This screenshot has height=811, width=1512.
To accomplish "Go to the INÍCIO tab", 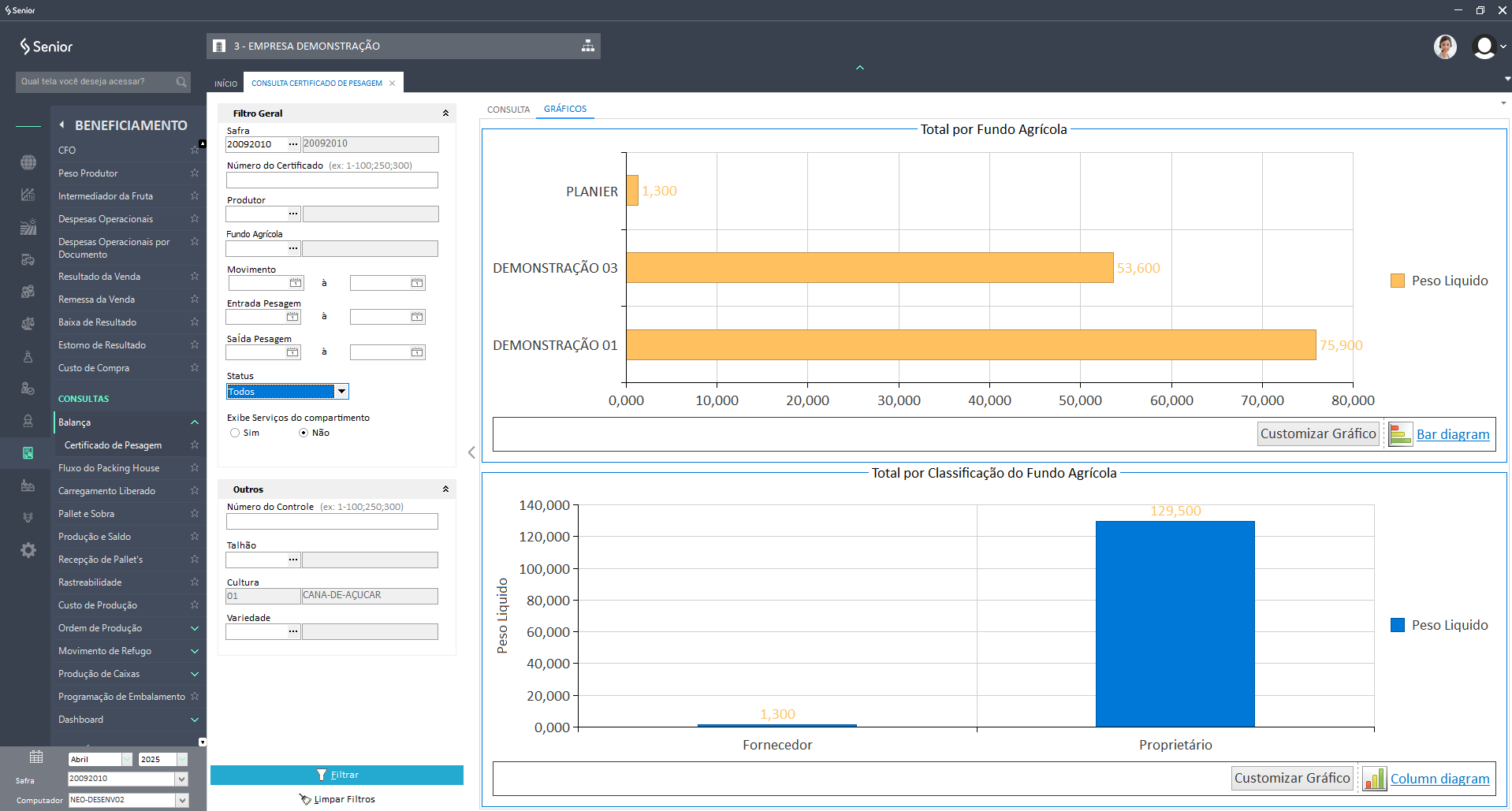I will pos(225,84).
